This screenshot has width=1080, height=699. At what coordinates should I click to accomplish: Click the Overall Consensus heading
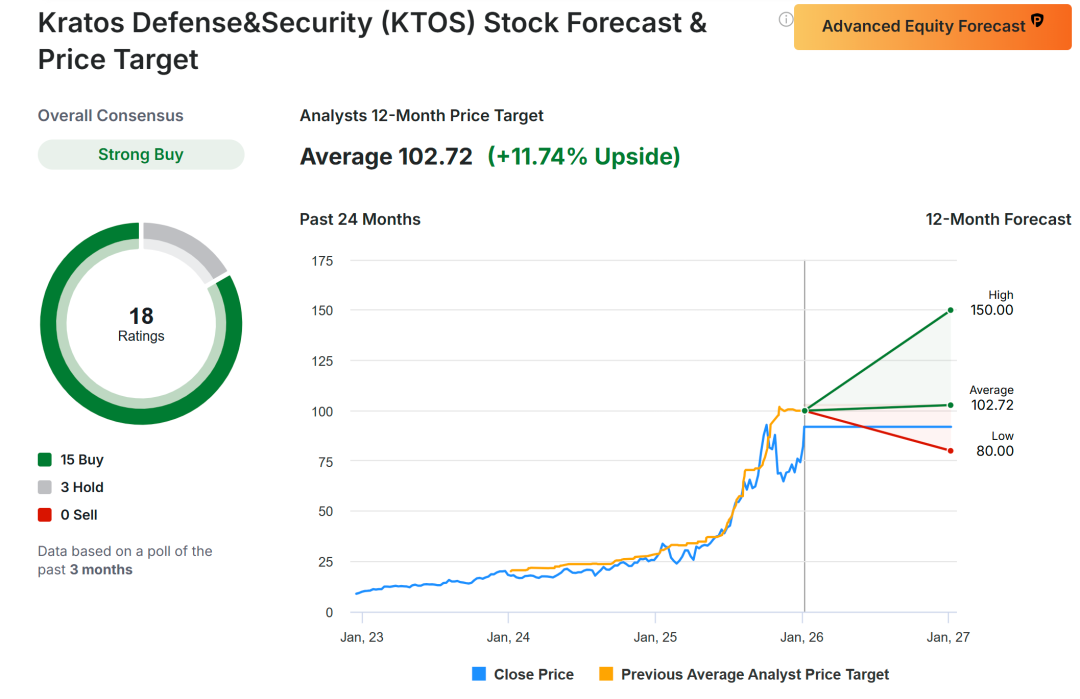coord(111,116)
